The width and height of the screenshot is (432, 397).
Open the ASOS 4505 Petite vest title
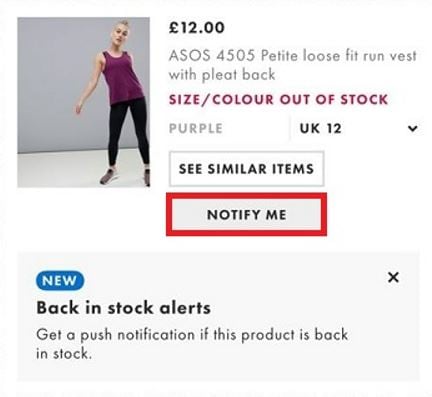293,65
